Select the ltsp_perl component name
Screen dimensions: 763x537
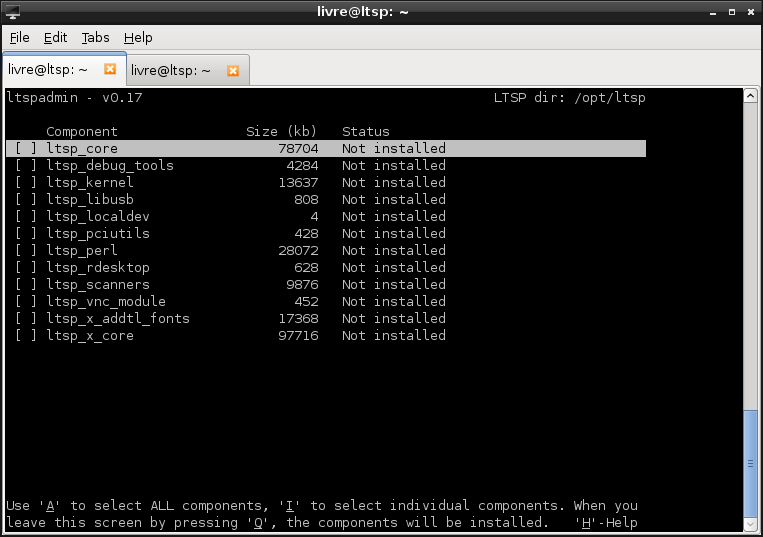[82, 251]
